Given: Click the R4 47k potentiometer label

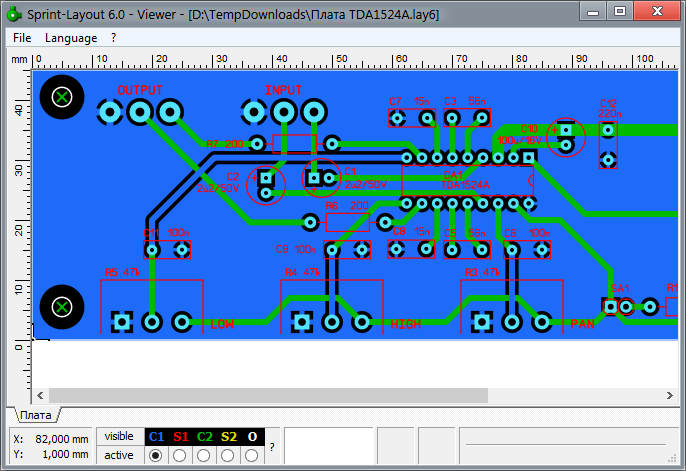Looking at the screenshot, I should click(x=303, y=272).
